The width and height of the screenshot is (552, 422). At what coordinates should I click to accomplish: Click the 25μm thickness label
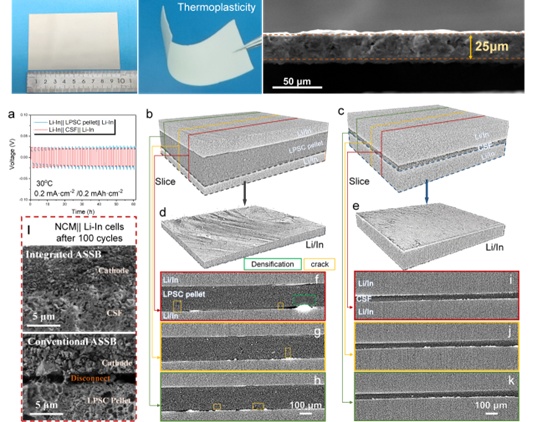tap(491, 46)
